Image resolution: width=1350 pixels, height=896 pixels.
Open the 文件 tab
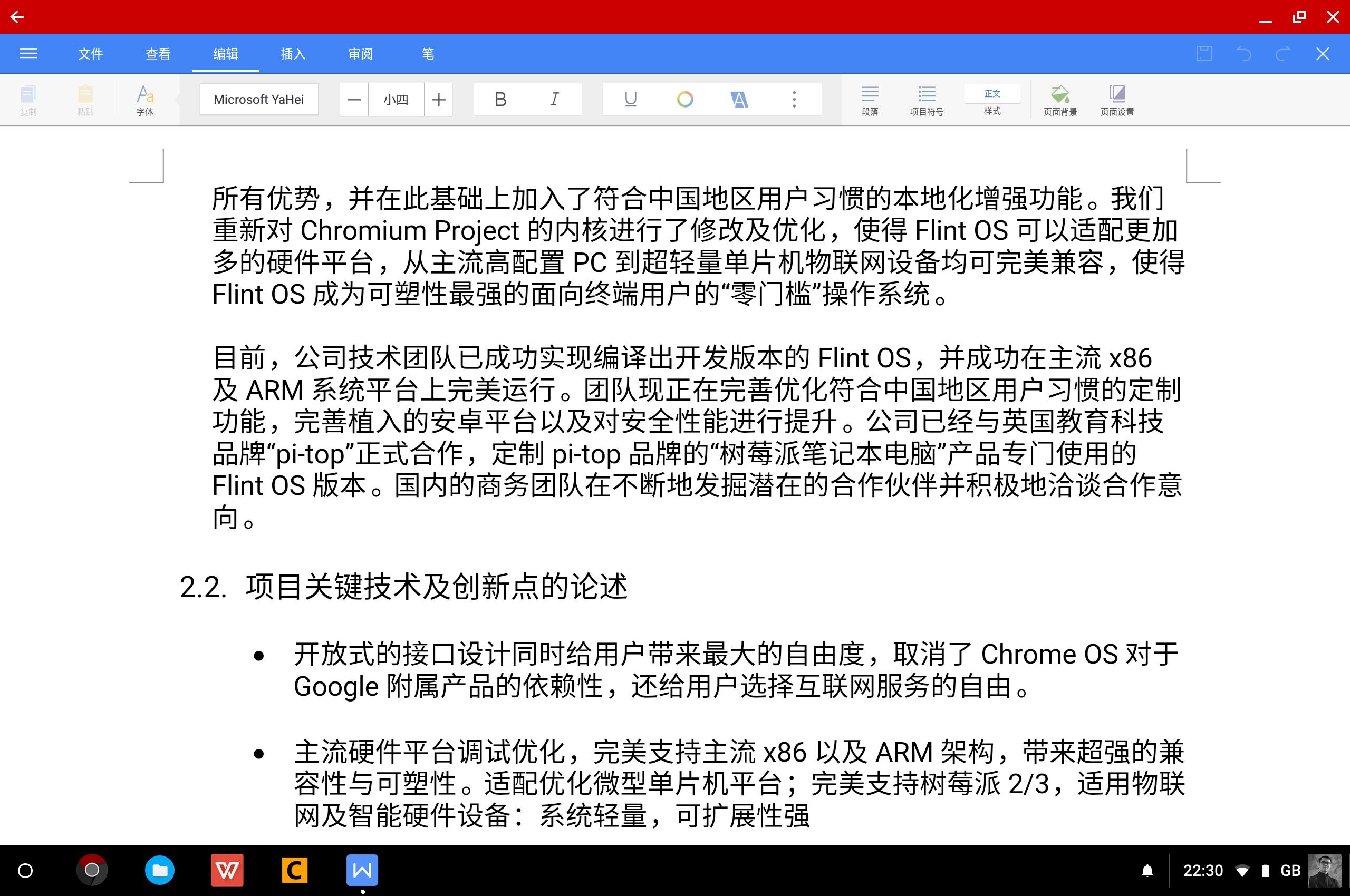[x=90, y=54]
